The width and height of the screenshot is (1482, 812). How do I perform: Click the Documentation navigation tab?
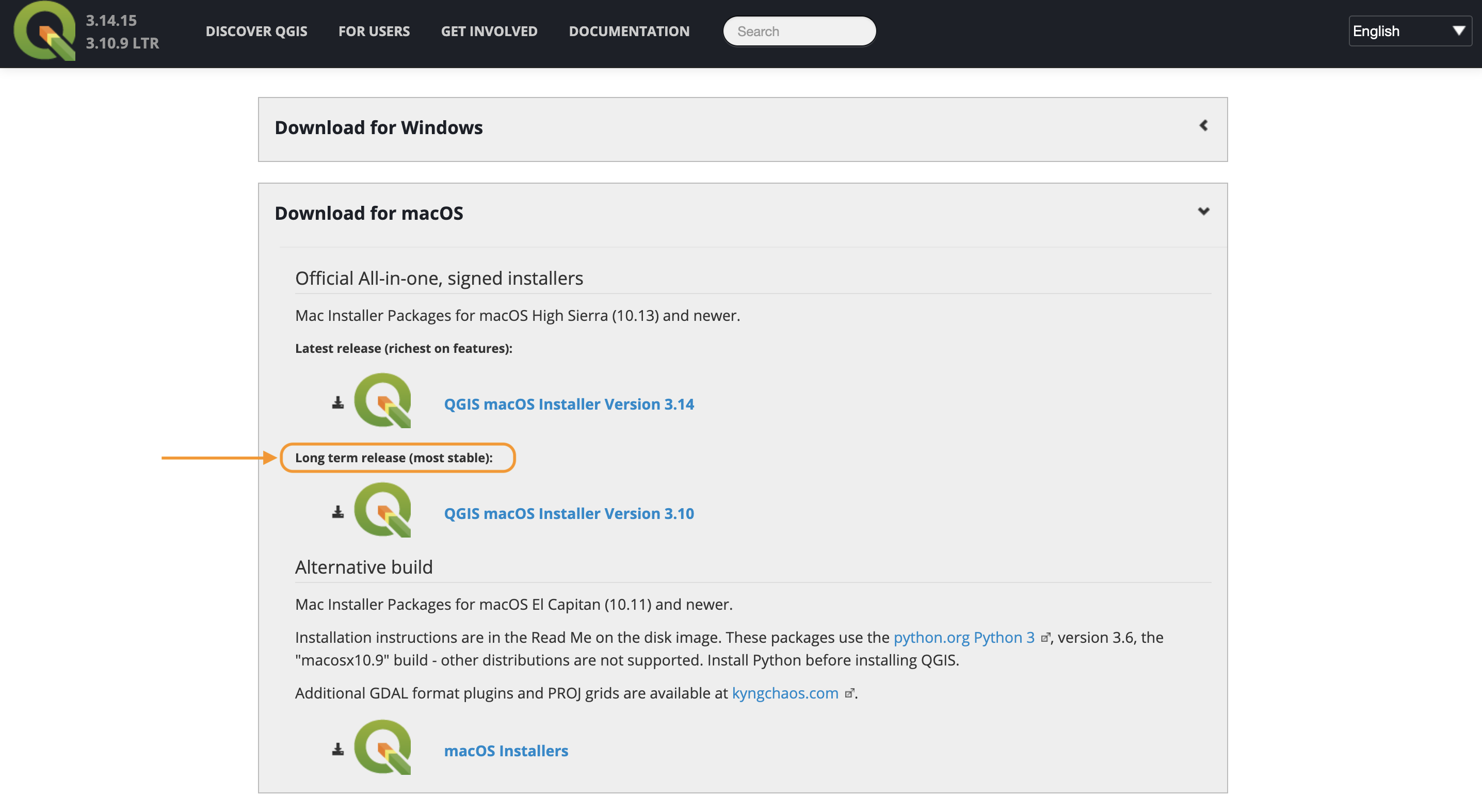click(629, 30)
